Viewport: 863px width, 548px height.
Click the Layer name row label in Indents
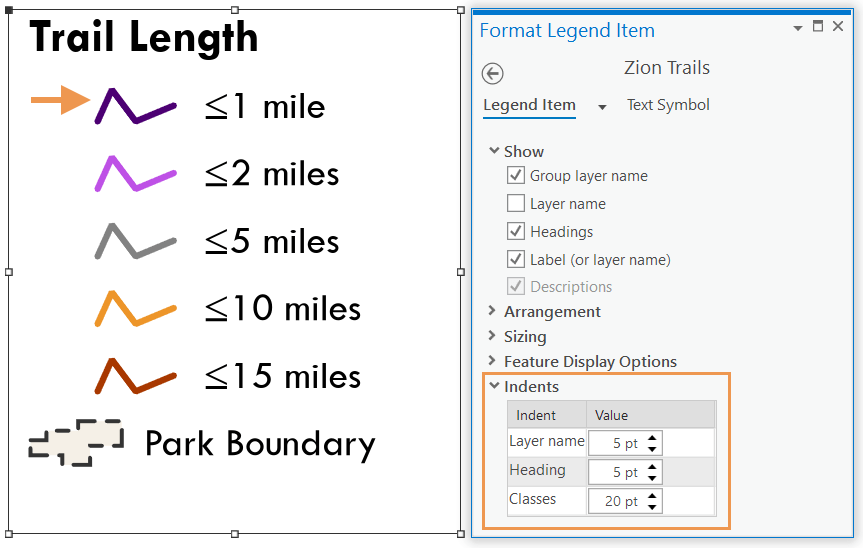[547, 441]
